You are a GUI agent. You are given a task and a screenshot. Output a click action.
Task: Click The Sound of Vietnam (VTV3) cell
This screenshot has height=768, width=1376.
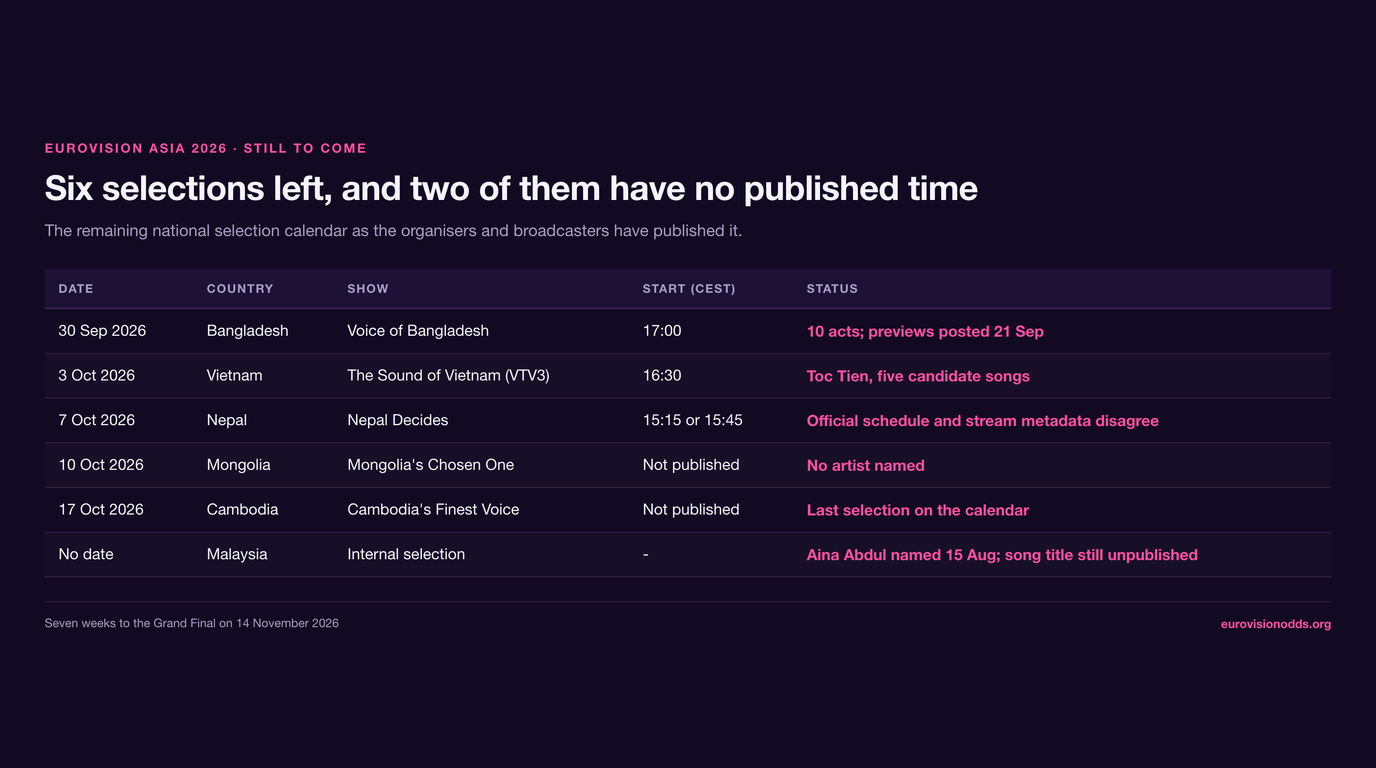(448, 376)
